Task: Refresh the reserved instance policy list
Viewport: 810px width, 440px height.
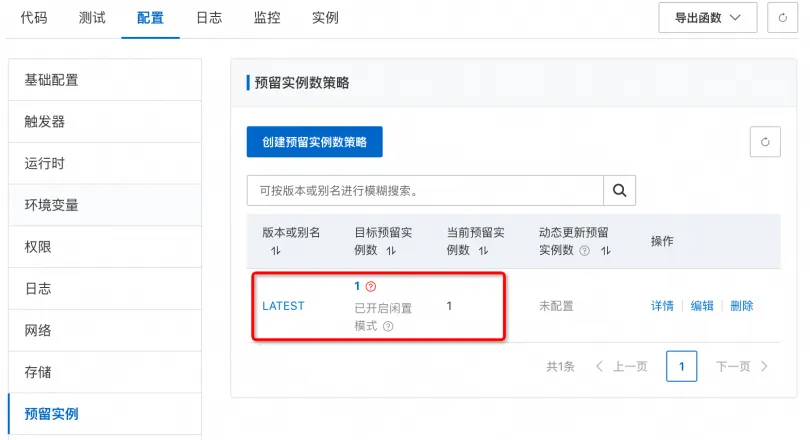Action: [764, 142]
